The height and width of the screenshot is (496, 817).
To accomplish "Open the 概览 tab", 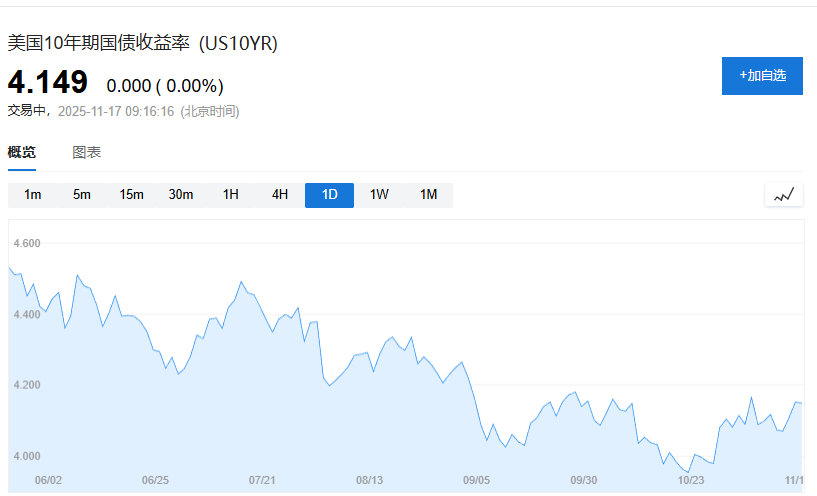I will coord(22,153).
